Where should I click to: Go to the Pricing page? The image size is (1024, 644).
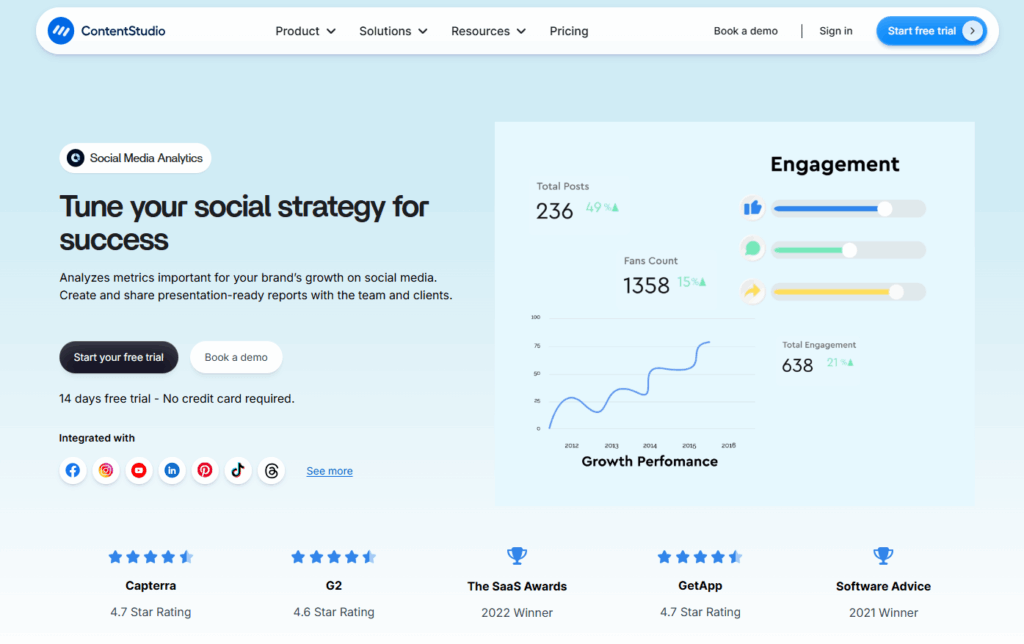(x=569, y=31)
